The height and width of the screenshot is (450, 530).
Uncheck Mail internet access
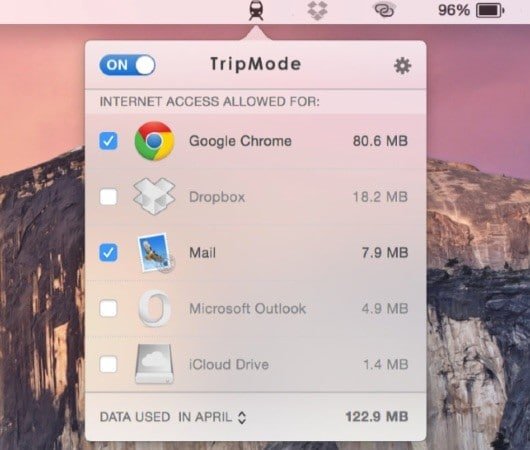109,253
